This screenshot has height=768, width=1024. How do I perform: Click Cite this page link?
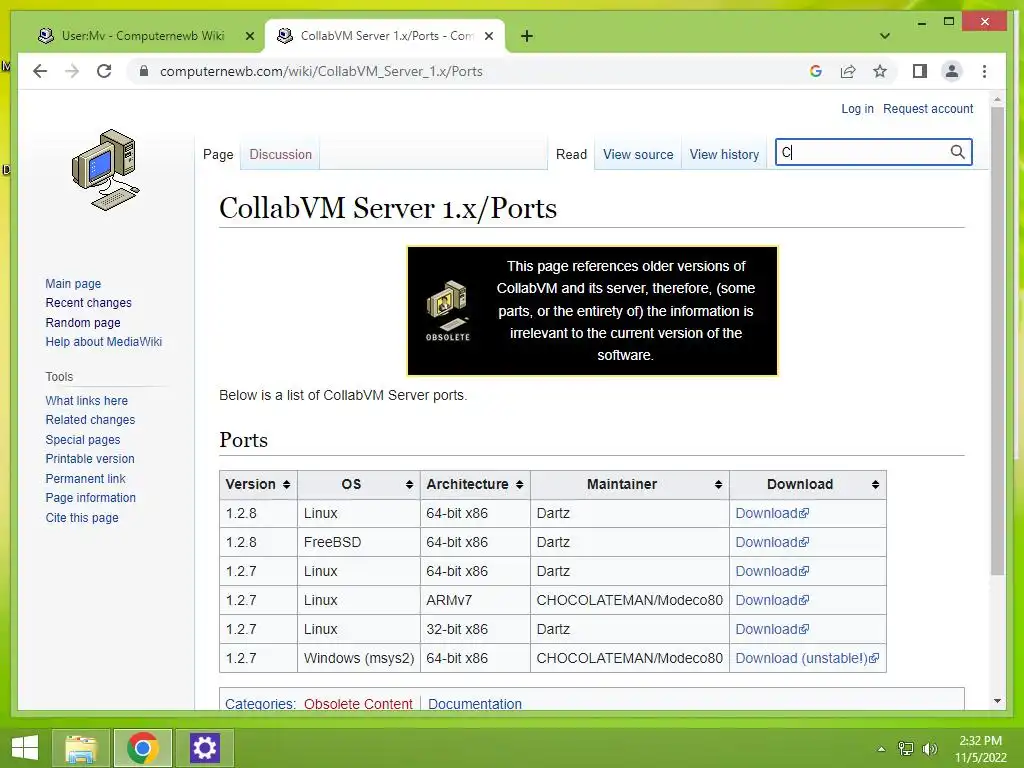tap(82, 517)
